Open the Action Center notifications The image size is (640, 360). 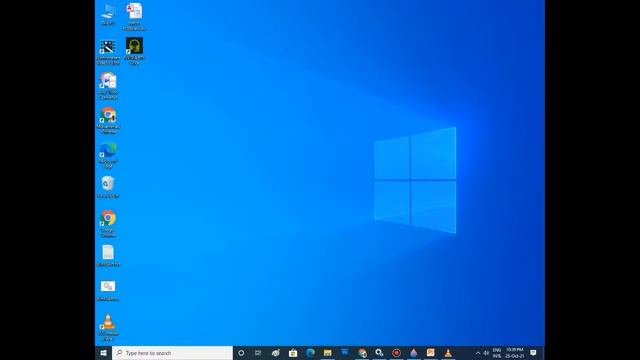click(533, 353)
